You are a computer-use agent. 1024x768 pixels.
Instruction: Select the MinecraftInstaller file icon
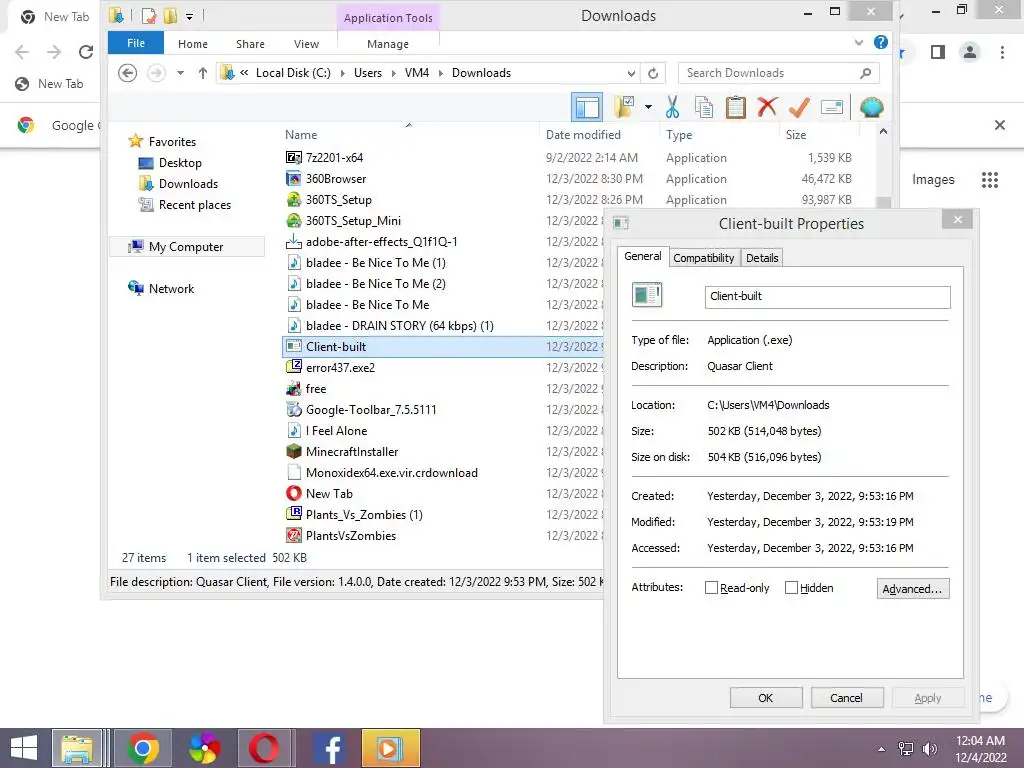pyautogui.click(x=294, y=451)
